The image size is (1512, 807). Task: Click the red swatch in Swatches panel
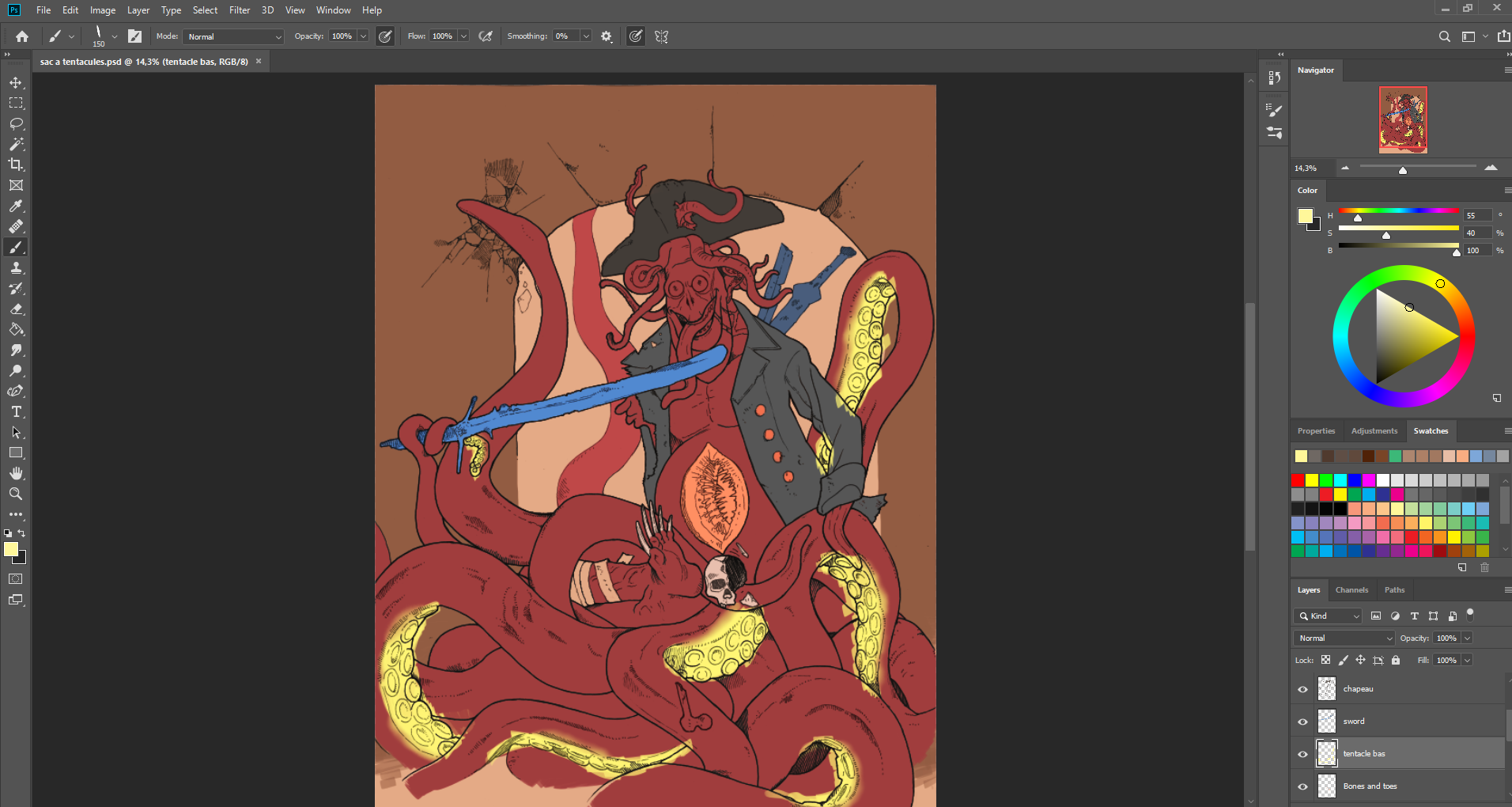[1298, 480]
